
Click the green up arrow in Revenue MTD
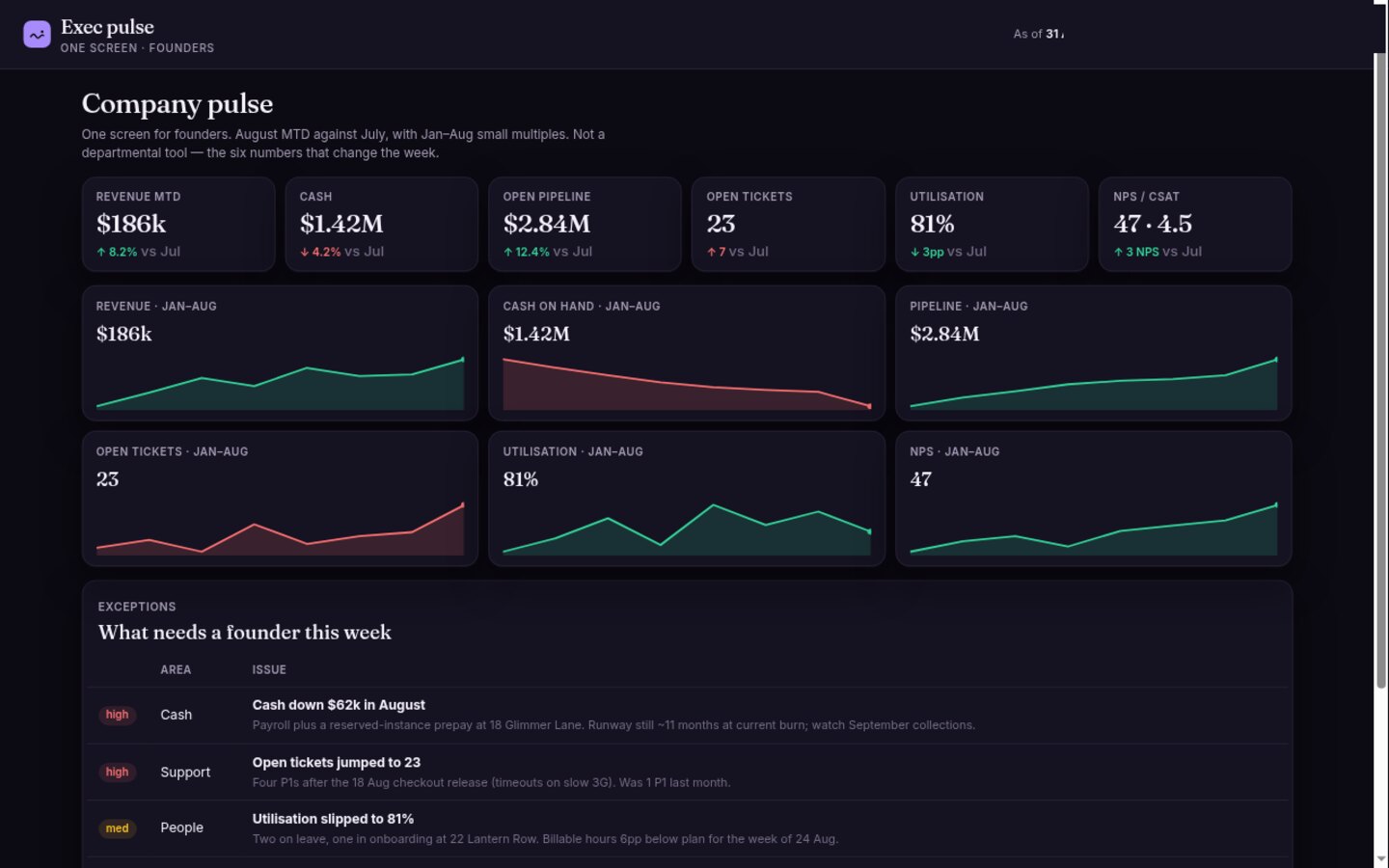pyautogui.click(x=100, y=252)
